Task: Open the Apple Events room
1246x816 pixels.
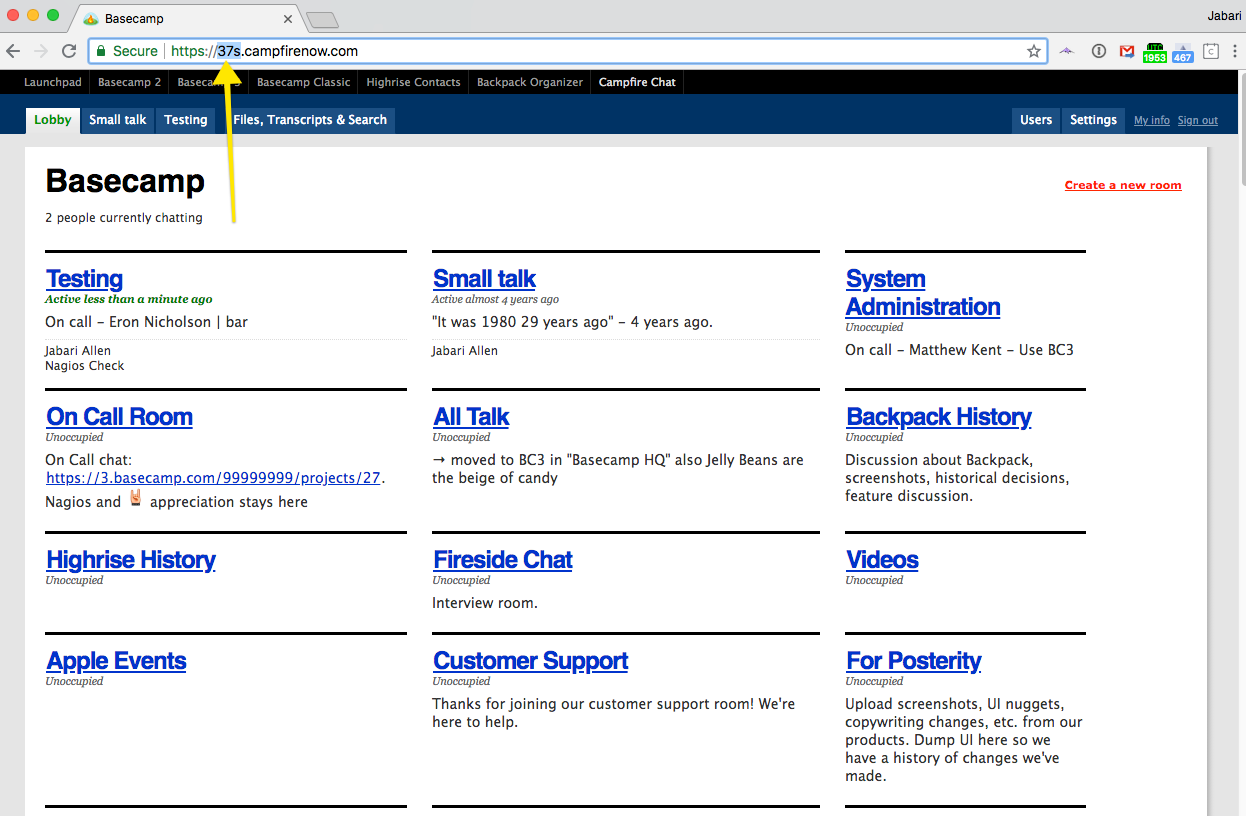Action: click(116, 661)
